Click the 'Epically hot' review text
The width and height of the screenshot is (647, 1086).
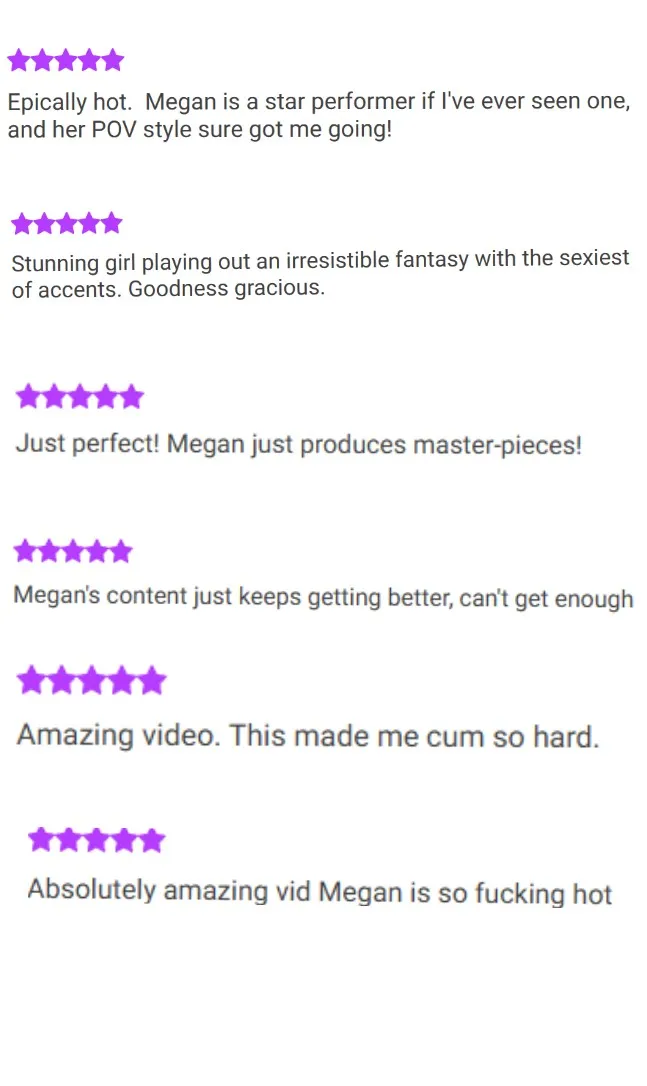click(x=319, y=115)
